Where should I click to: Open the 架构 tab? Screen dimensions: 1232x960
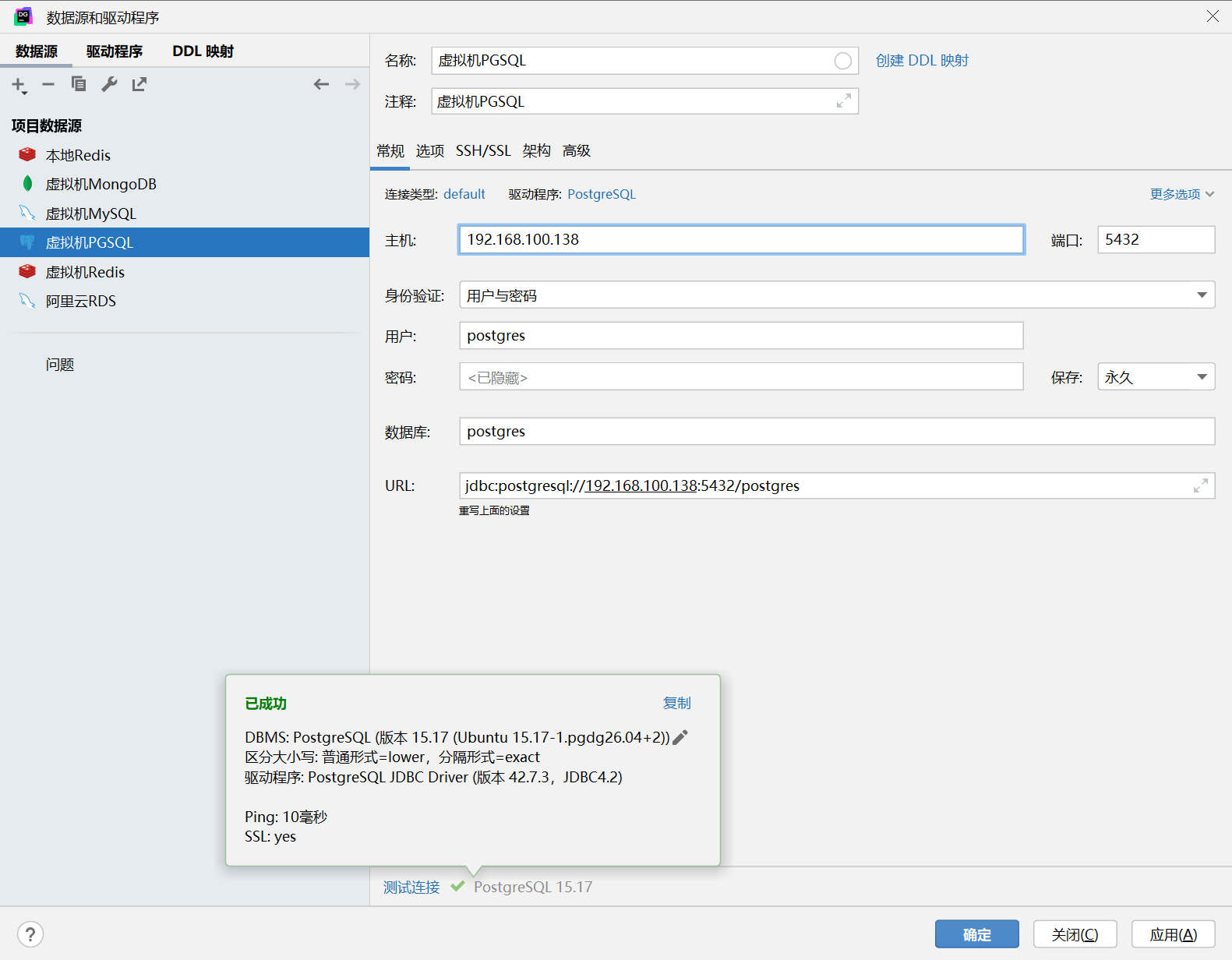click(537, 151)
